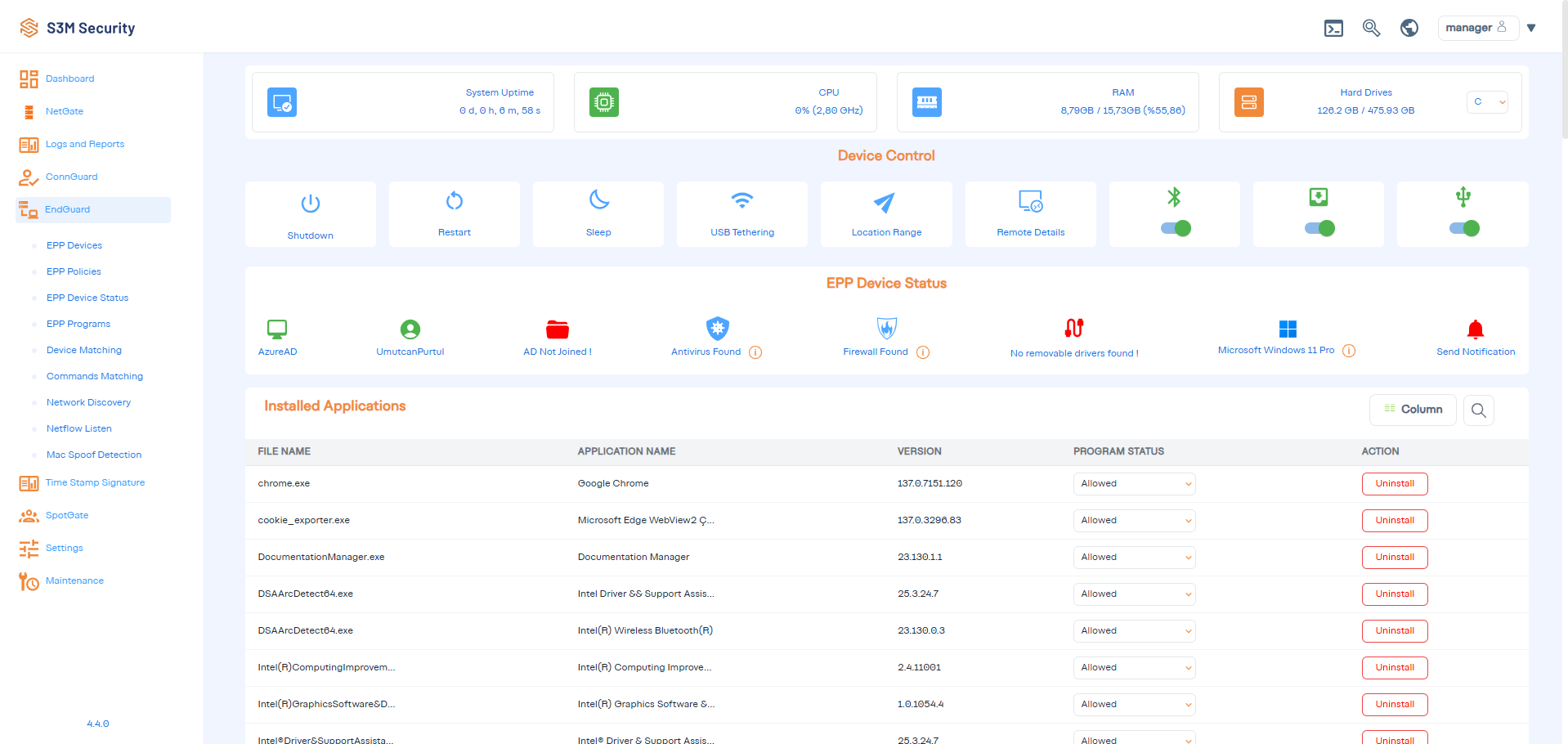Open the manager user menu arrow
Image resolution: width=1568 pixels, height=744 pixels.
[x=1531, y=28]
